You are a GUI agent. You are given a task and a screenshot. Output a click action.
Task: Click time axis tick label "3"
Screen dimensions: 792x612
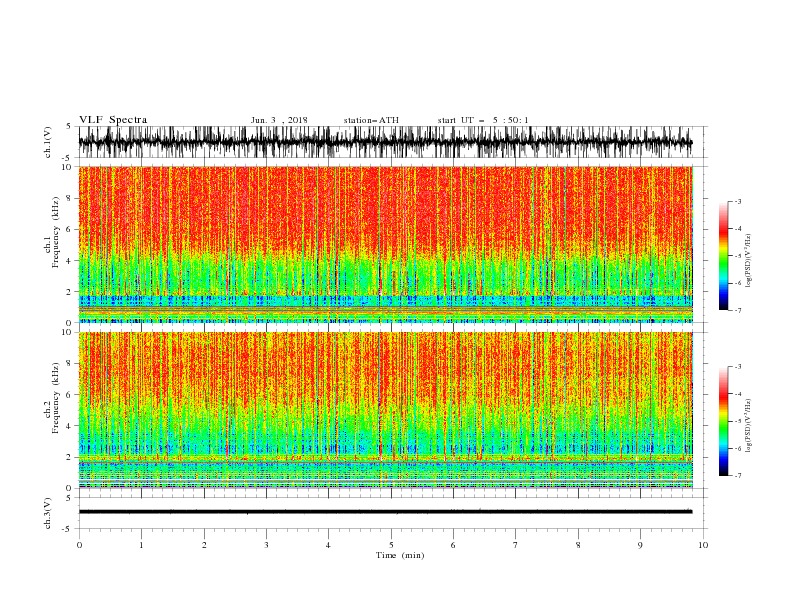coord(266,545)
